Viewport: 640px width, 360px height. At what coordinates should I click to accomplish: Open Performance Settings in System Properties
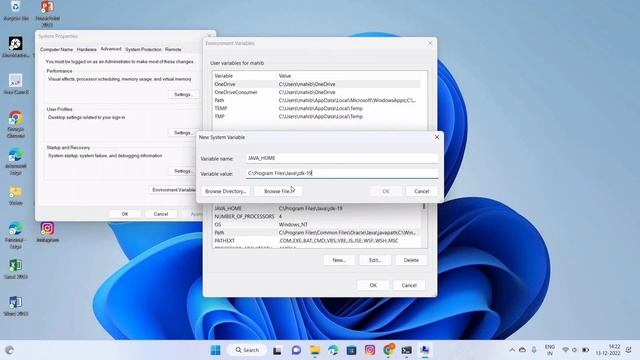pos(183,95)
